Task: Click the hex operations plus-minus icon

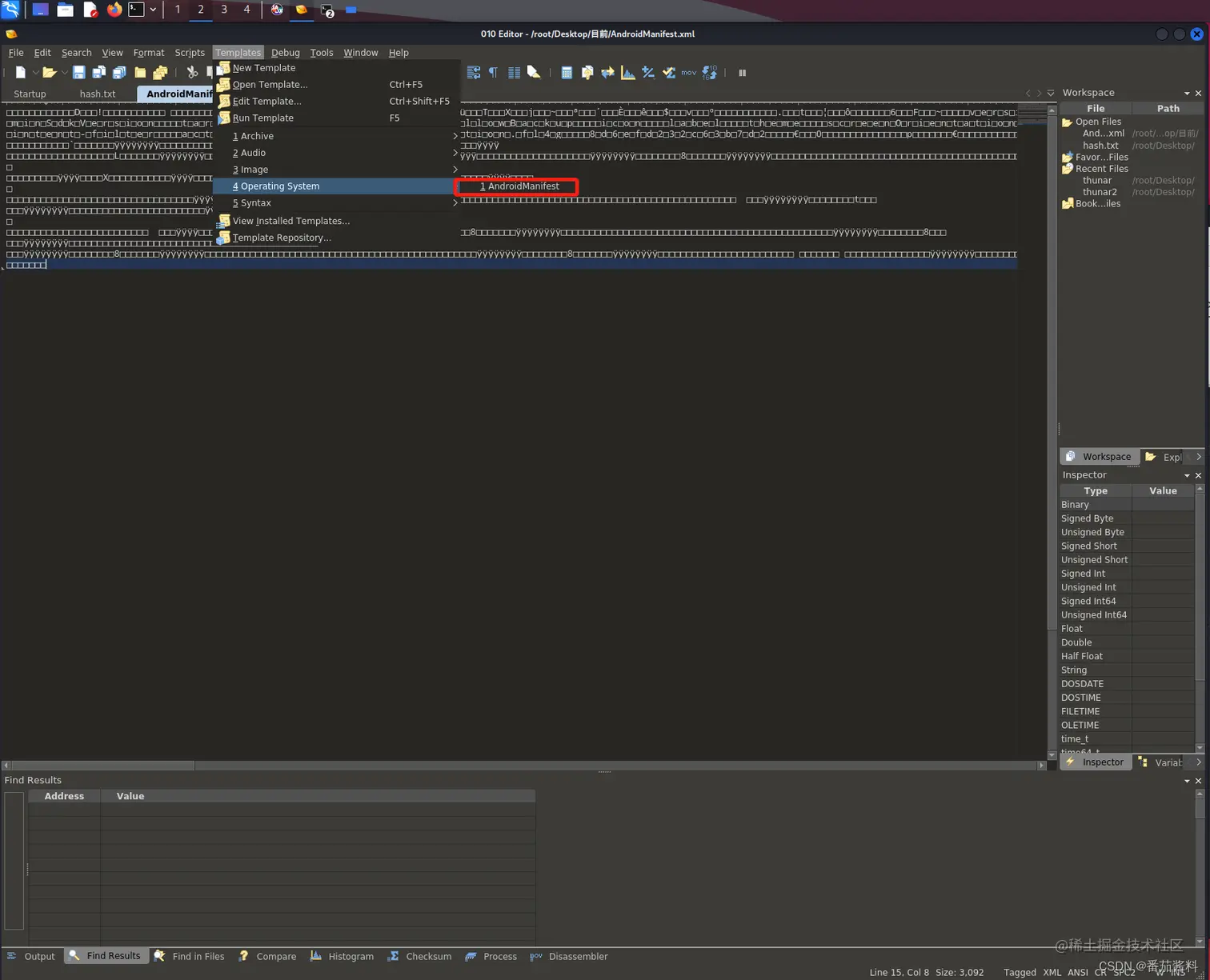Action: tap(648, 72)
